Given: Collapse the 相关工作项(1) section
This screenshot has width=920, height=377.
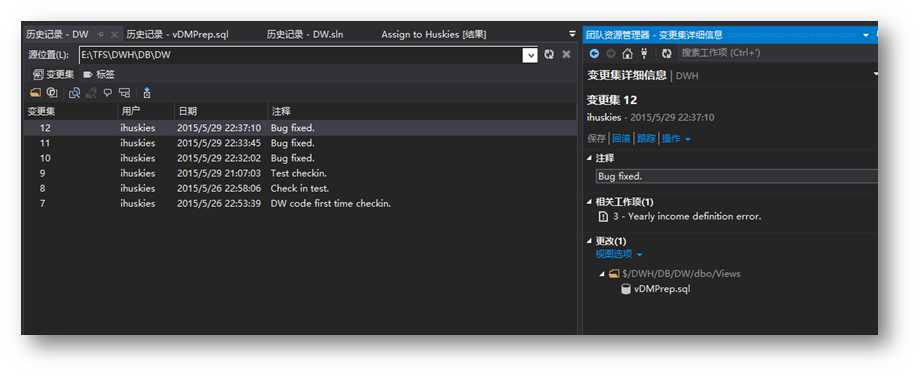Looking at the screenshot, I should (x=590, y=202).
